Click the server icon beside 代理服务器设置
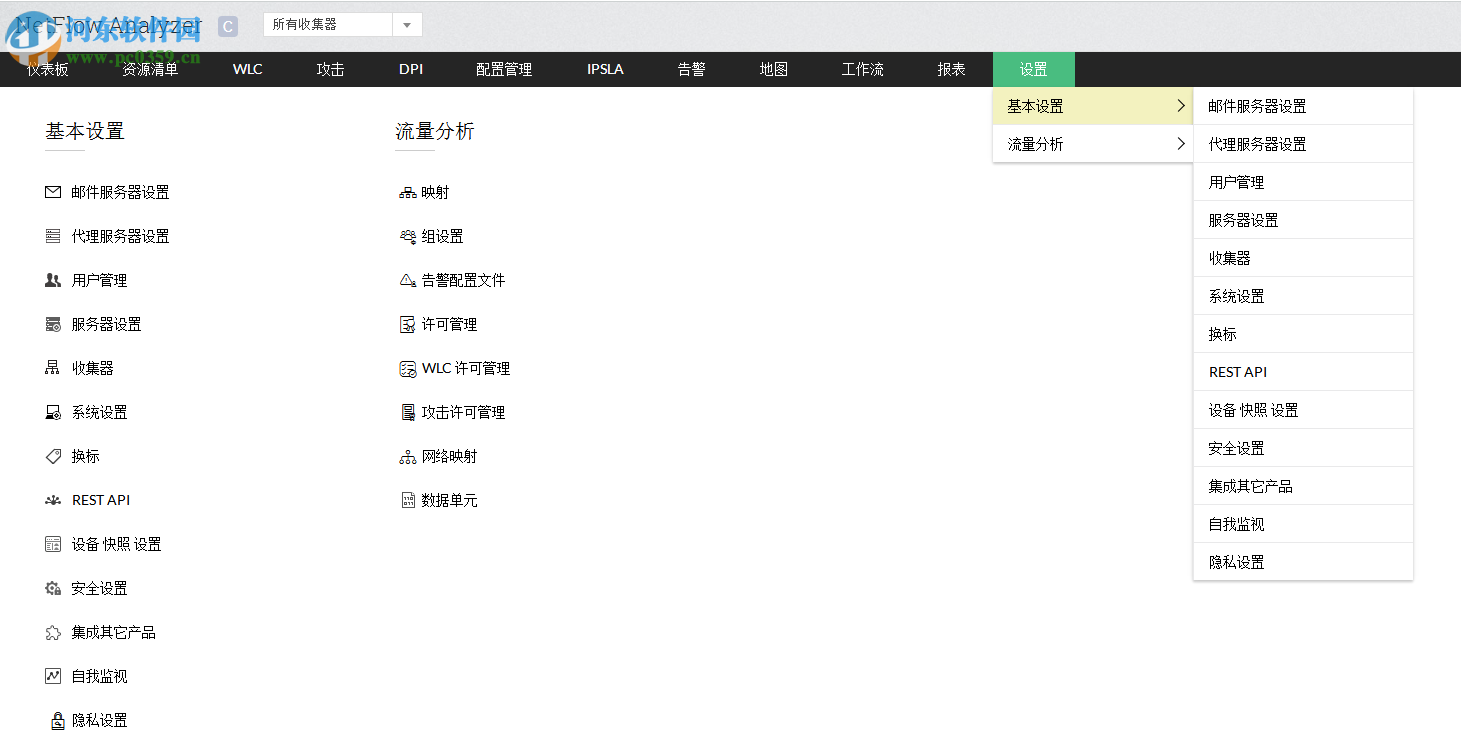This screenshot has height=749, width=1461. (53, 236)
